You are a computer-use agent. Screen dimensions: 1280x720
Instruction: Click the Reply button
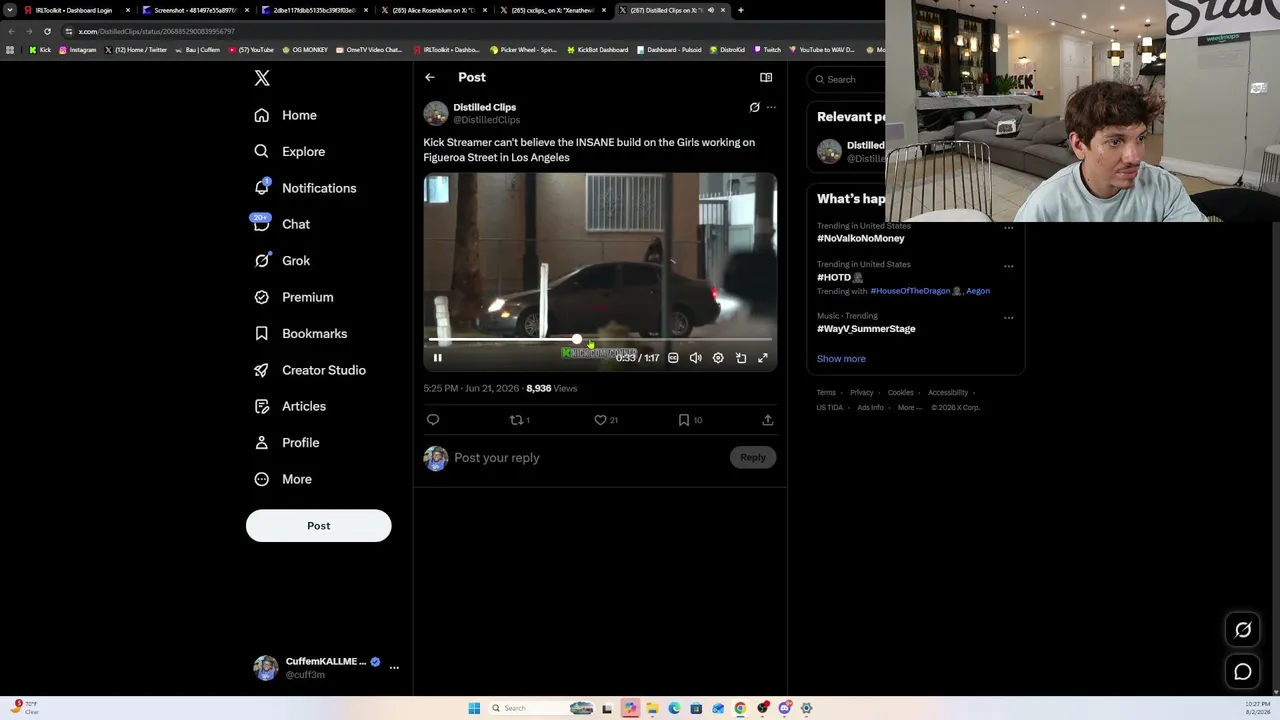click(x=753, y=457)
